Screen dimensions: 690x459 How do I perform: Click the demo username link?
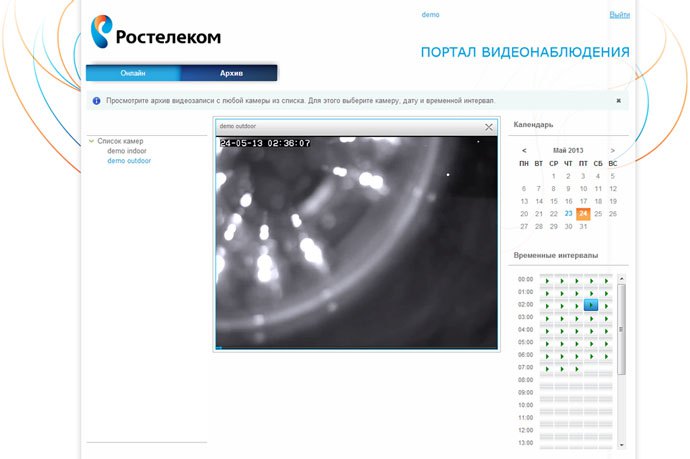[x=430, y=15]
